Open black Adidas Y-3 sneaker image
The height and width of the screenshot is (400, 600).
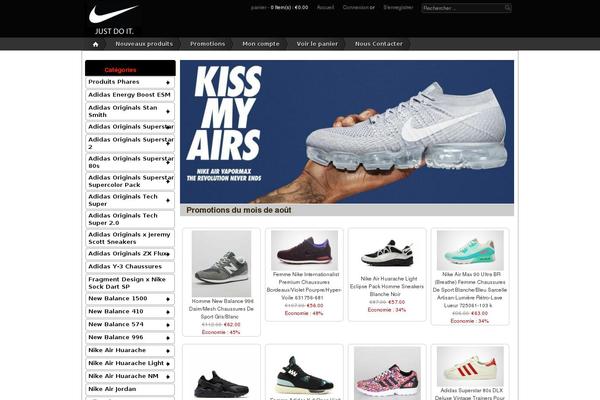[x=305, y=375]
